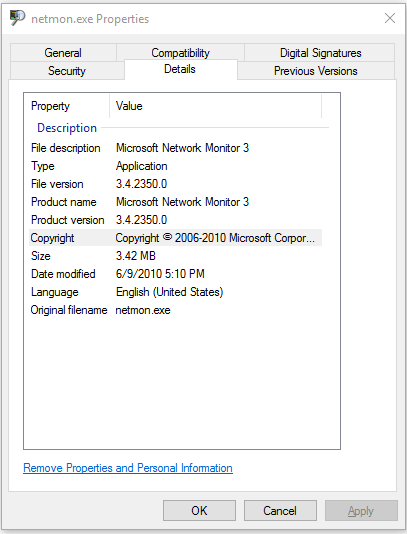Click the netmon.exe icon in title bar
The height and width of the screenshot is (534, 407).
[17, 18]
